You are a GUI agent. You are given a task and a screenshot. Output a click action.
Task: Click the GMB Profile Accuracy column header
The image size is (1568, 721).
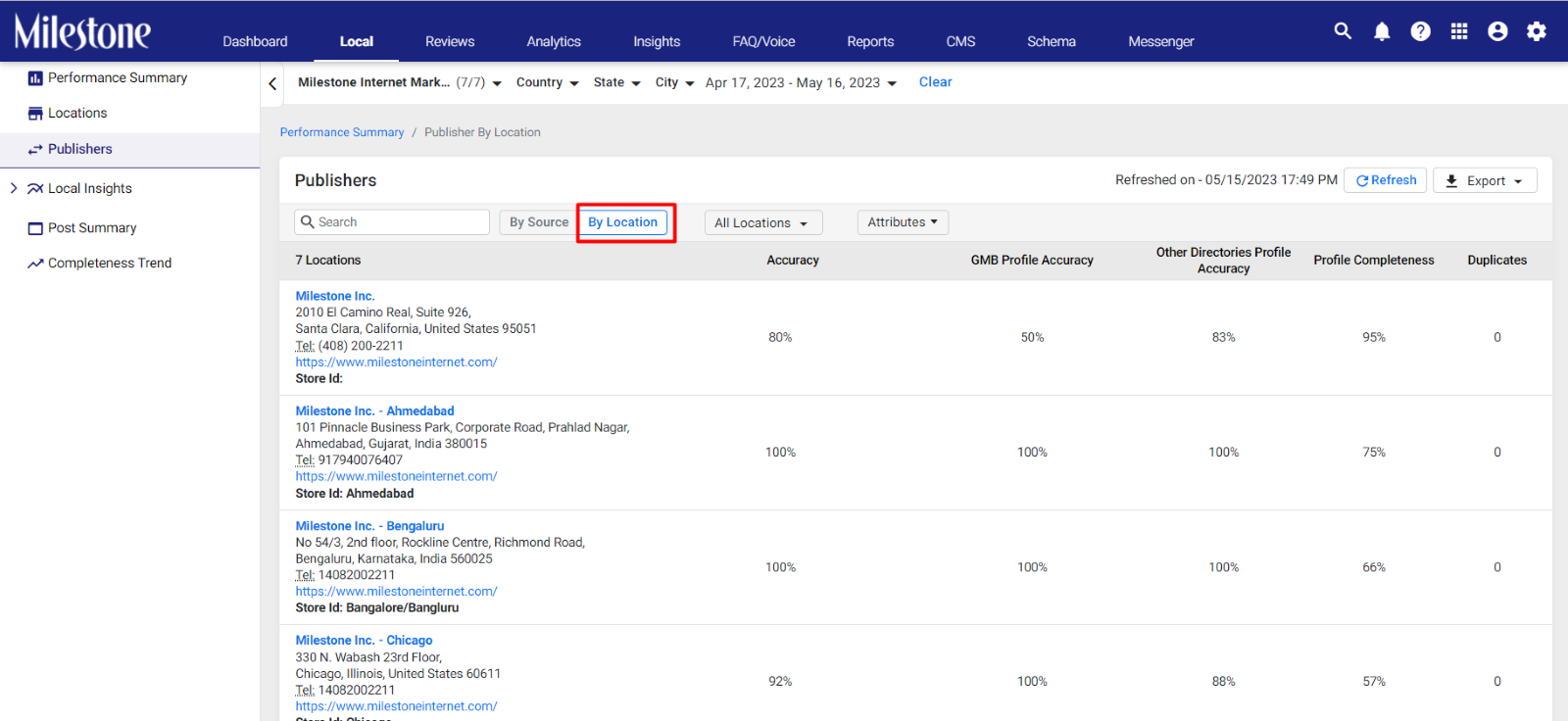pyautogui.click(x=1032, y=261)
